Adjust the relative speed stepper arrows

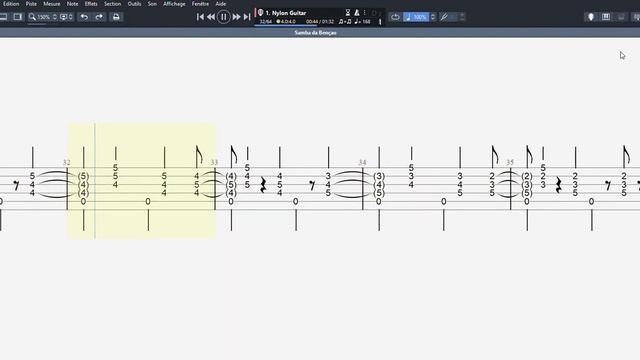(x=433, y=17)
